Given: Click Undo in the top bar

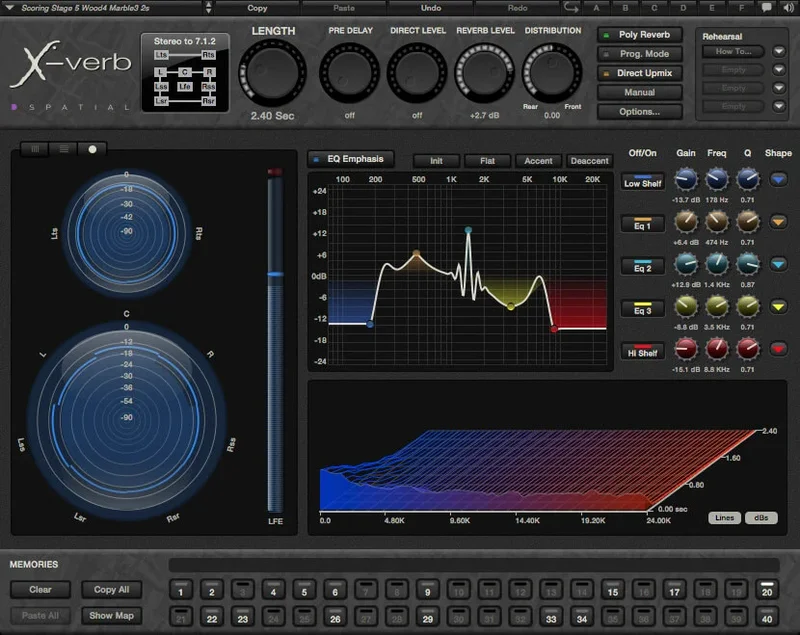Looking at the screenshot, I should click(x=431, y=8).
